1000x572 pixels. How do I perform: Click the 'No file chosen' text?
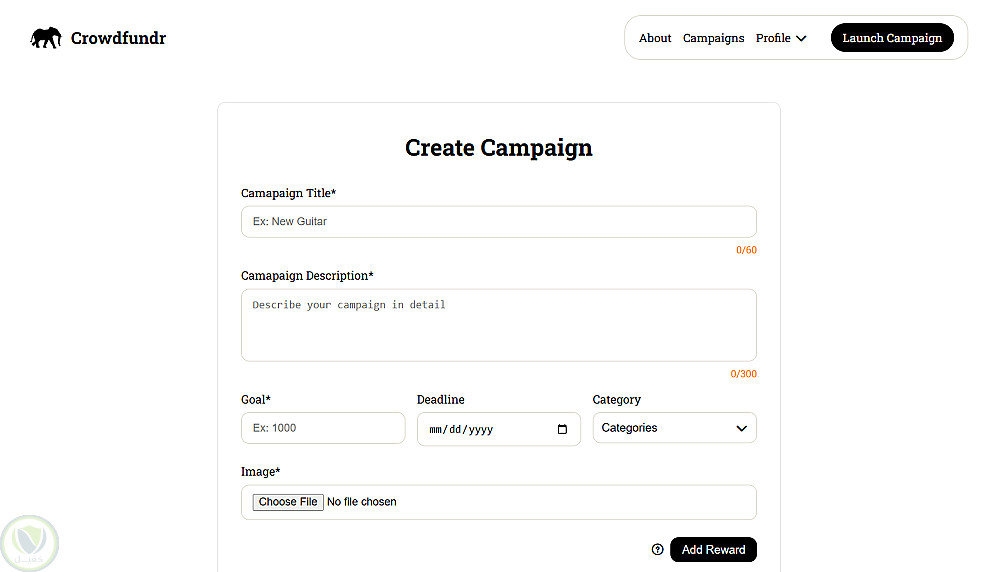362,502
